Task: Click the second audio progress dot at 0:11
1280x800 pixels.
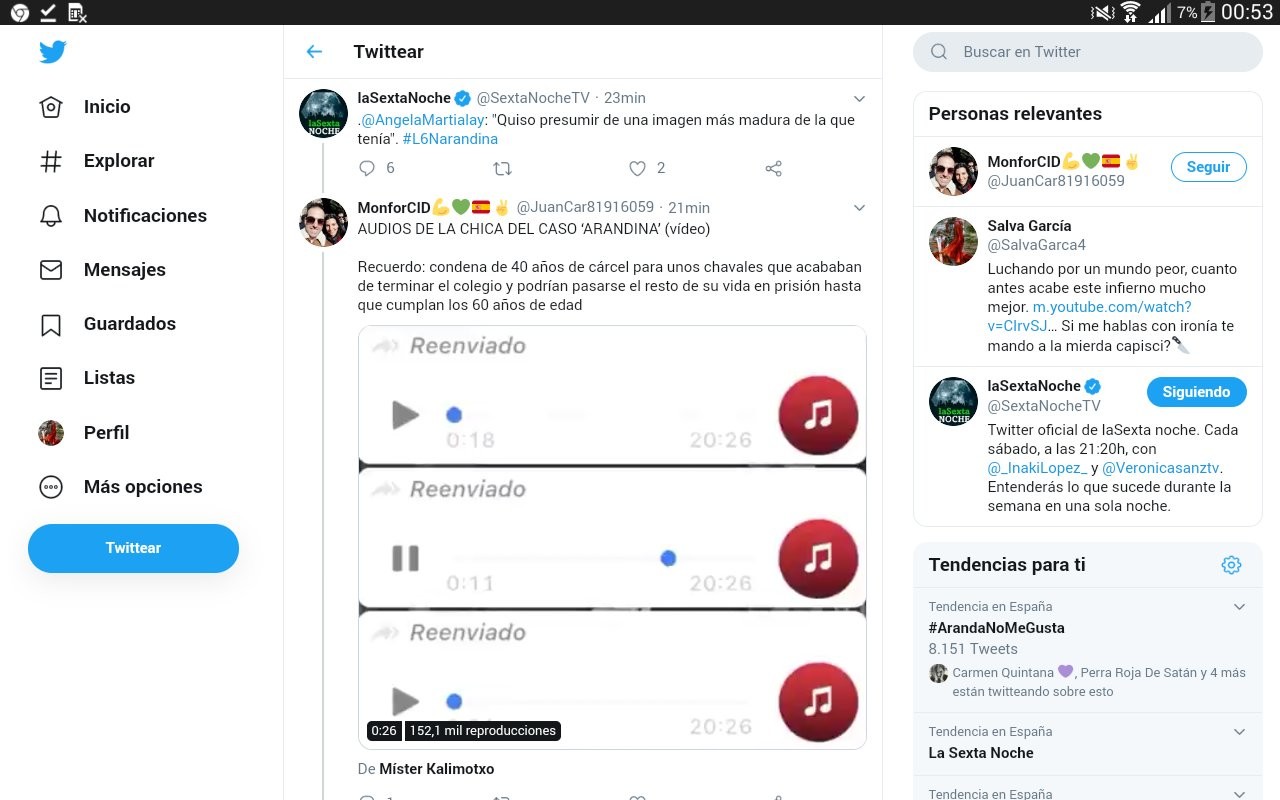Action: 668,558
